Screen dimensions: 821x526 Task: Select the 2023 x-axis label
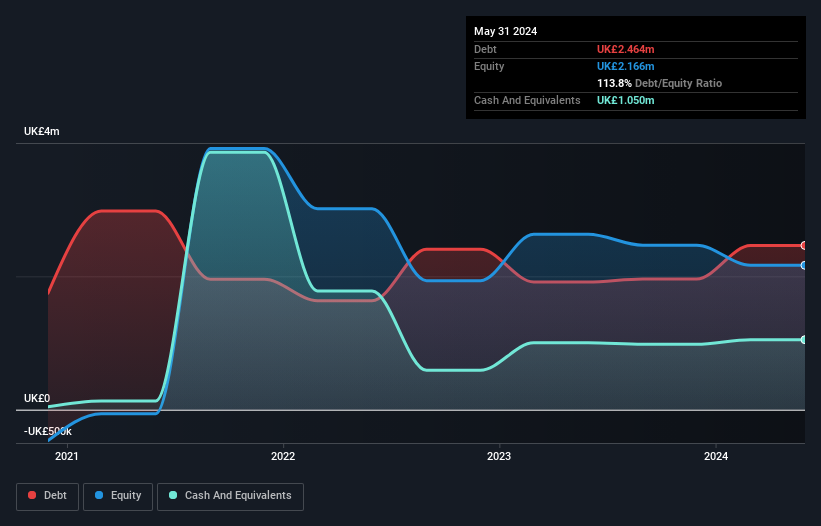[499, 456]
